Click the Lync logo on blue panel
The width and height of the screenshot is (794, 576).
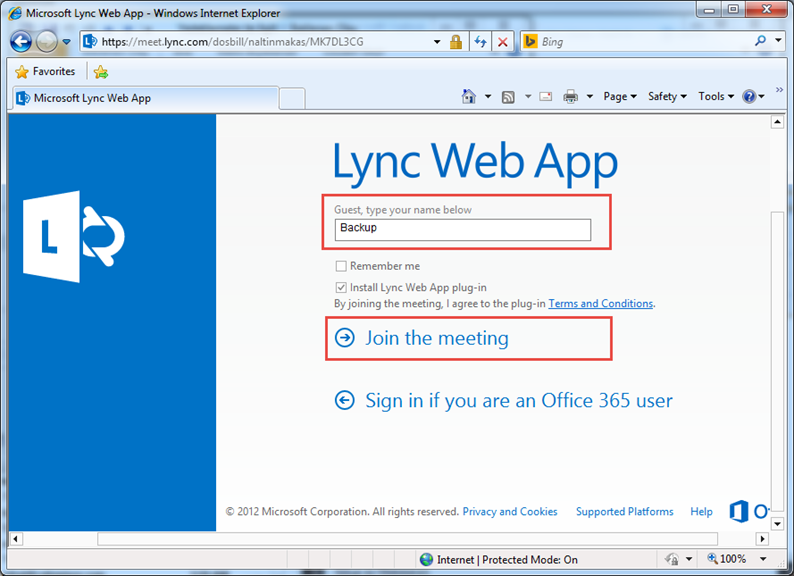tap(74, 237)
